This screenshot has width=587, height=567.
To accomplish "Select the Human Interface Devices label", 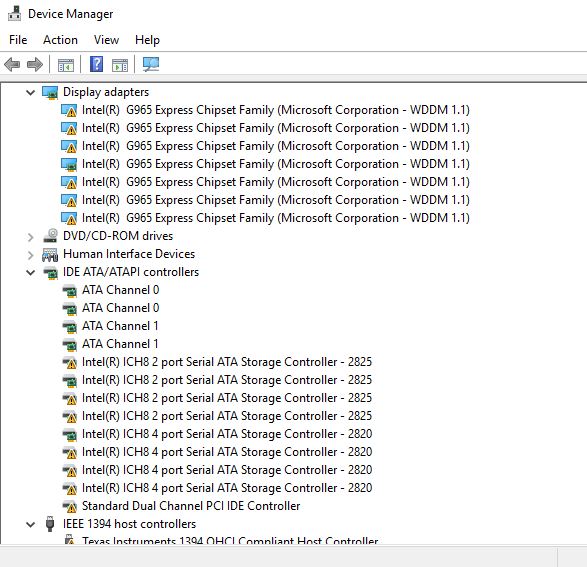I will [129, 254].
